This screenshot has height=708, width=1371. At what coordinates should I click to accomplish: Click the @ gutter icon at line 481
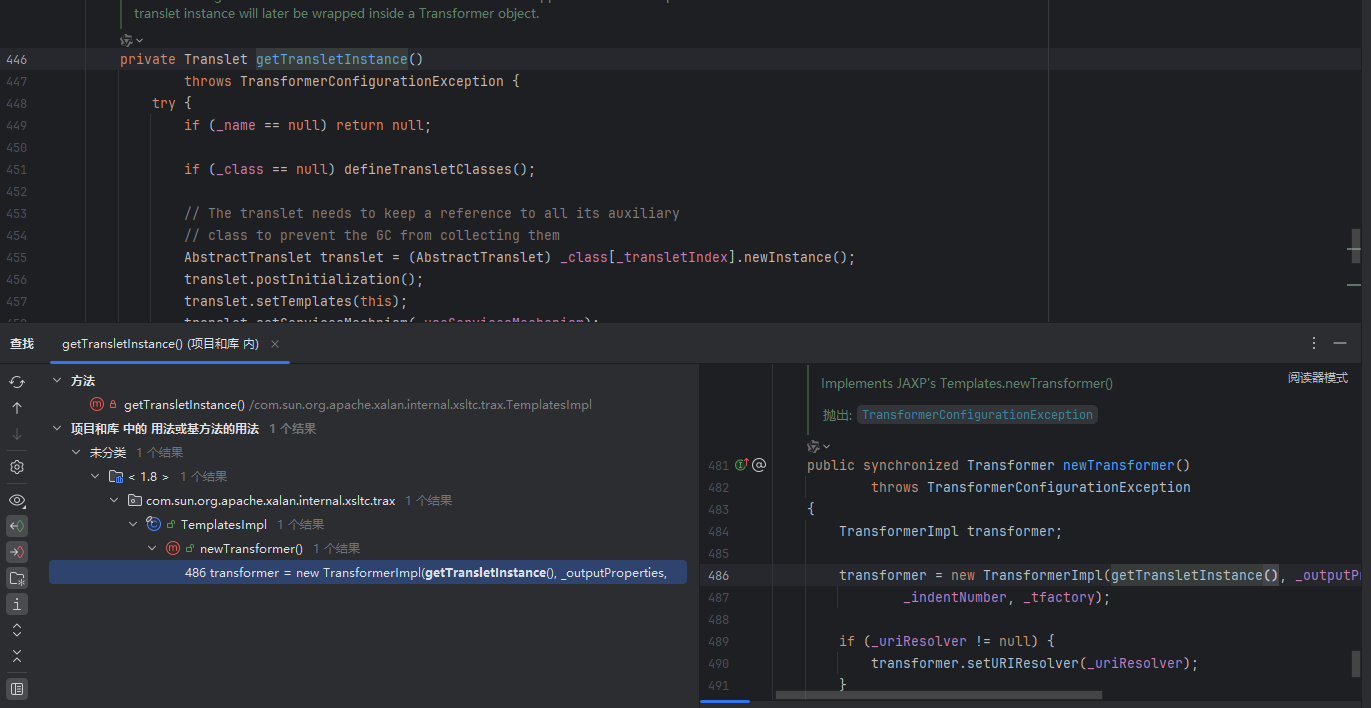coord(759,465)
